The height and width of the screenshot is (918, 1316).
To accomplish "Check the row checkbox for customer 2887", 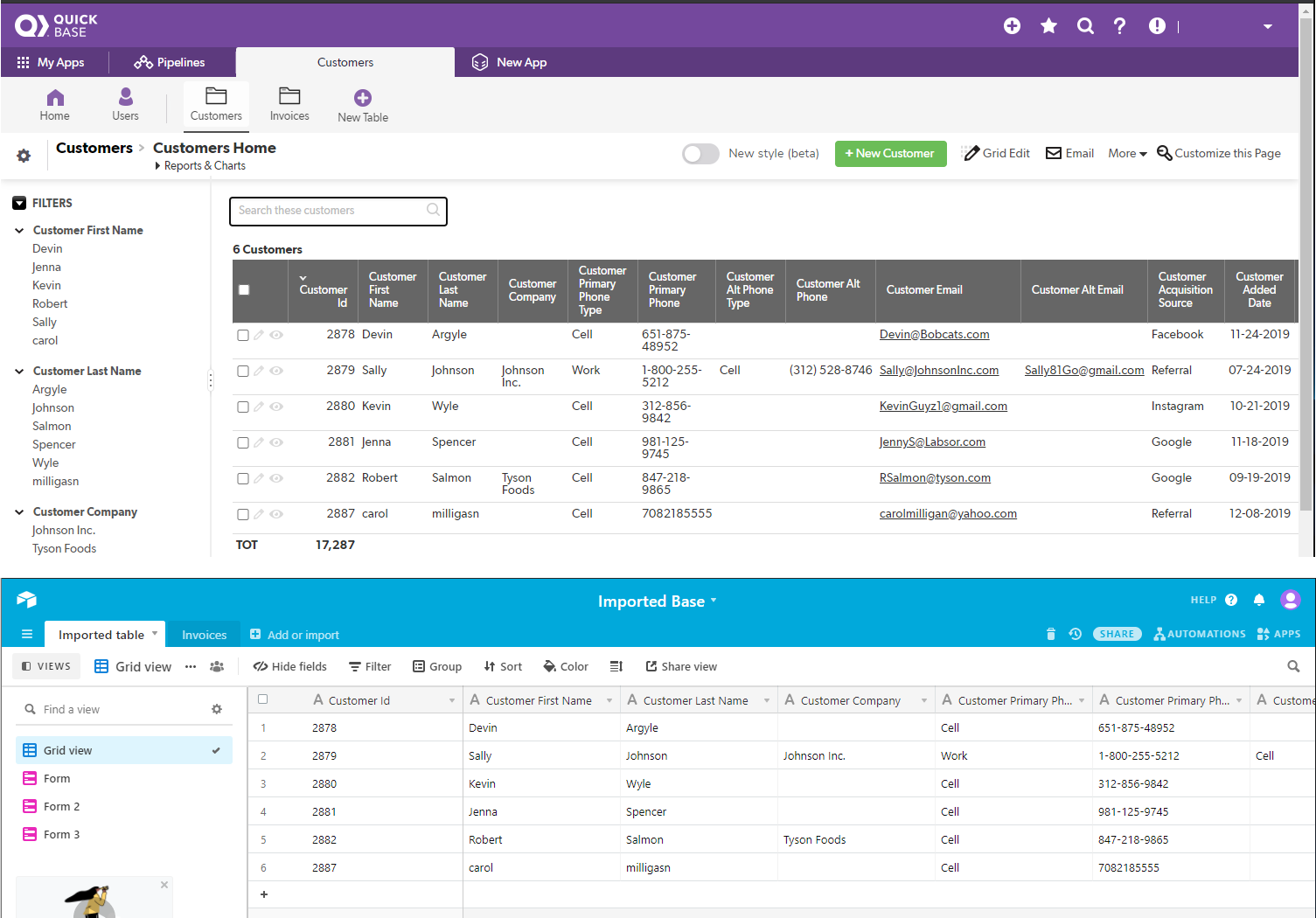I will [243, 514].
